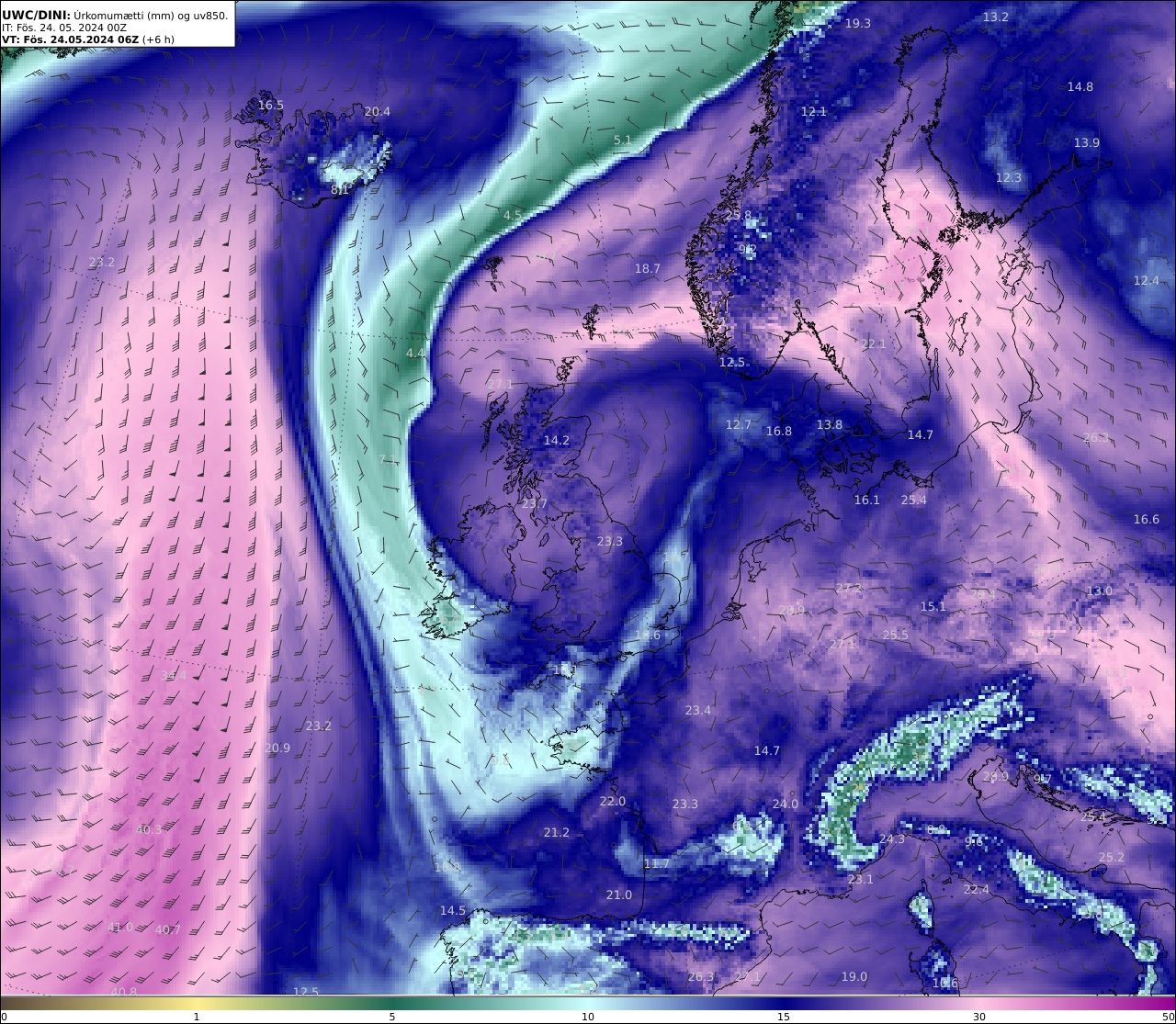Click the 23.4 value over France
The image size is (1176, 1024).
point(697,711)
